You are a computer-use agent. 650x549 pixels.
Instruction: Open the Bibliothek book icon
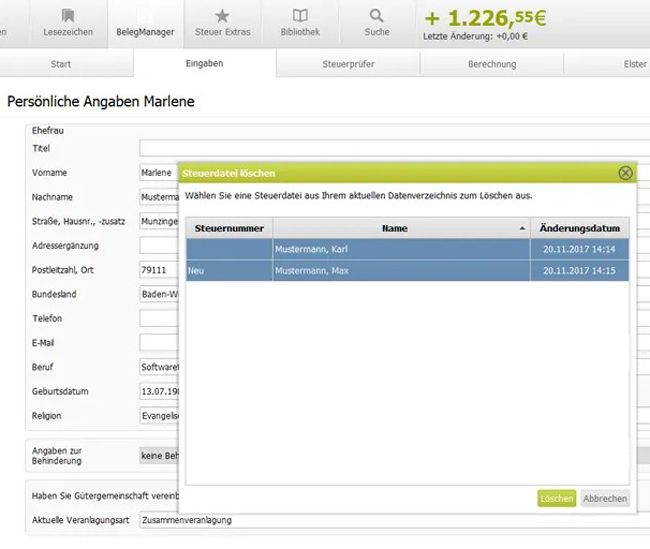300,16
